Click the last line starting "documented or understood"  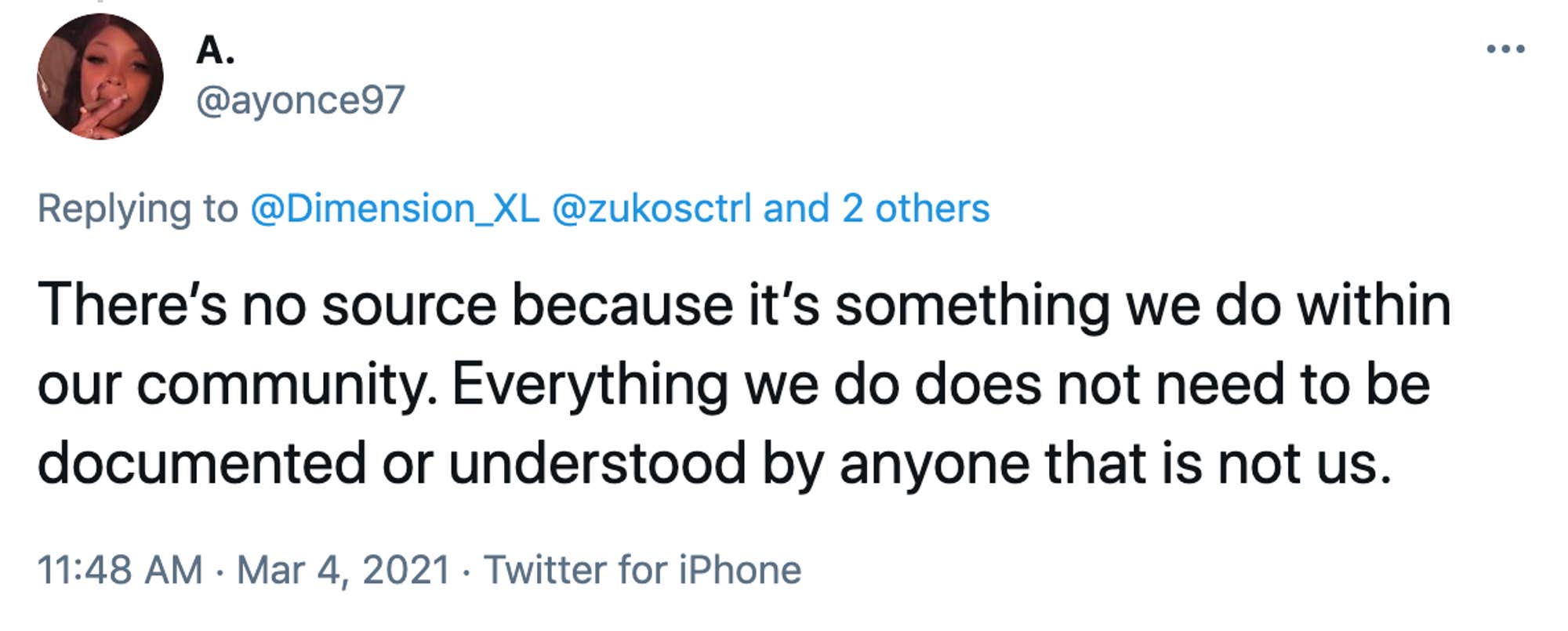(x=714, y=464)
